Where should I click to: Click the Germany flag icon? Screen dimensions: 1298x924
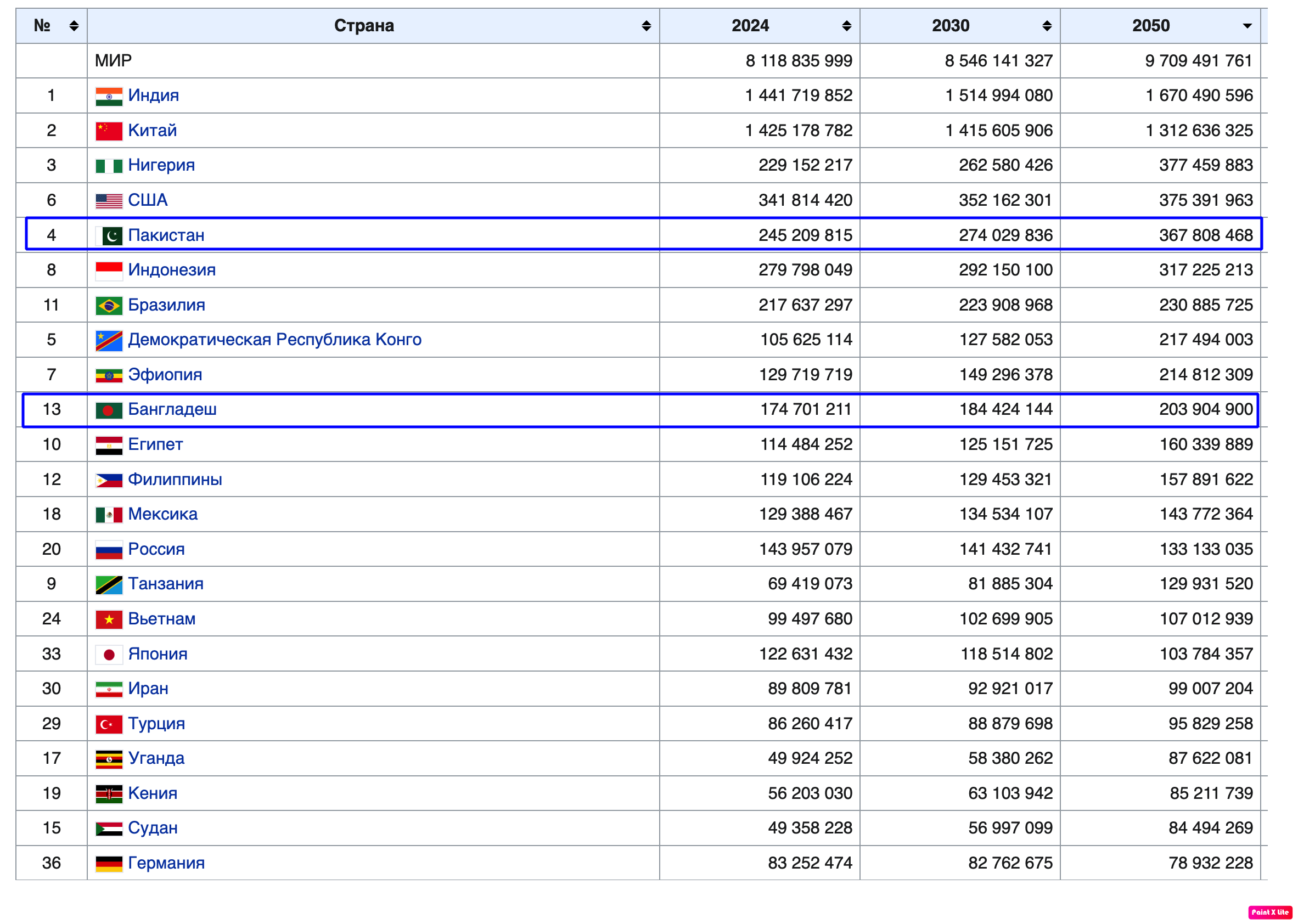[109, 864]
